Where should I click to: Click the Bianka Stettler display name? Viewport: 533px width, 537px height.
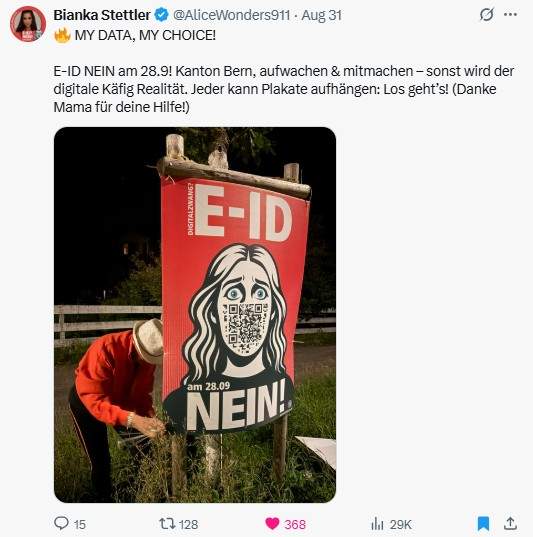[102, 15]
